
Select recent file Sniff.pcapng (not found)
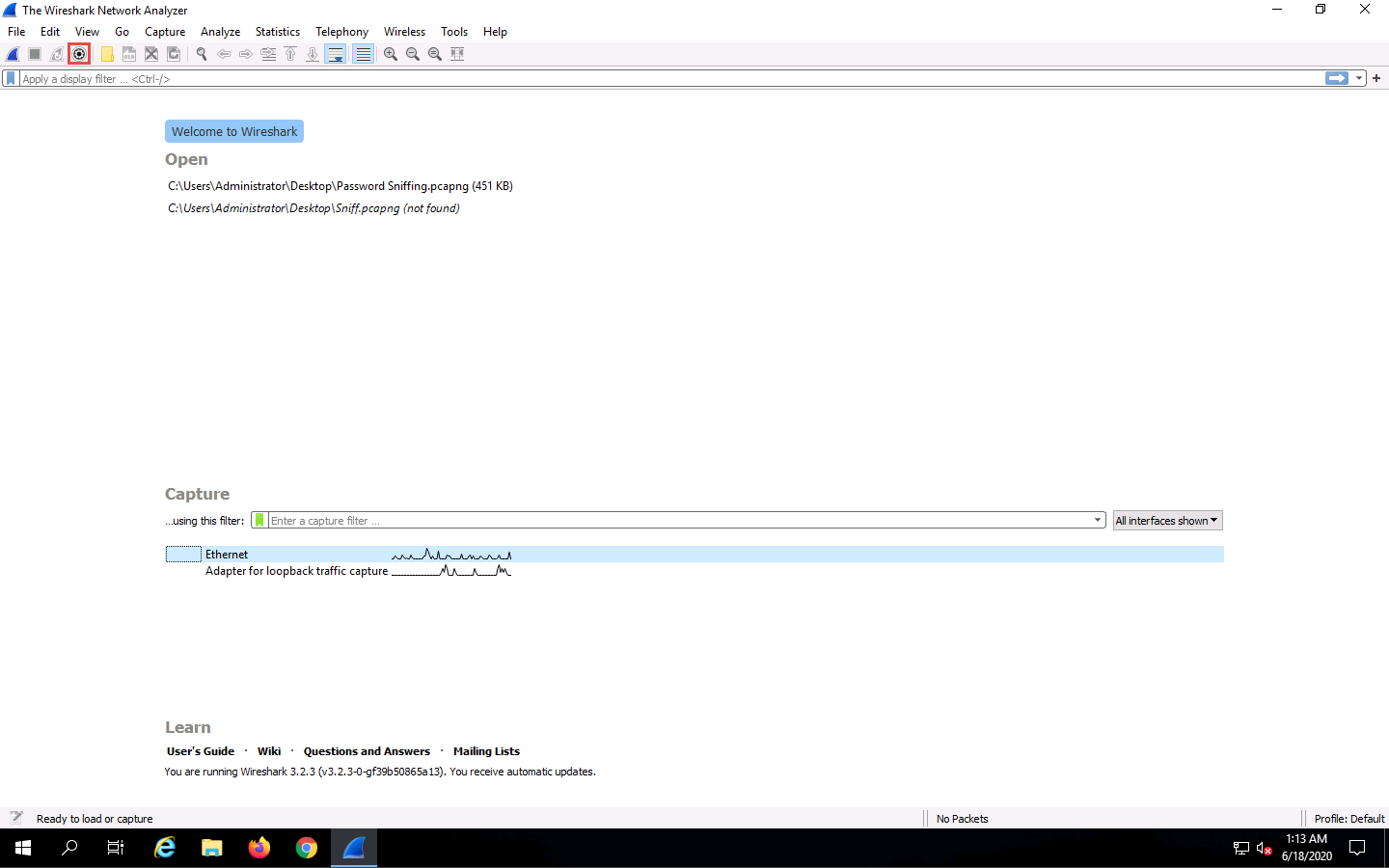(x=313, y=208)
